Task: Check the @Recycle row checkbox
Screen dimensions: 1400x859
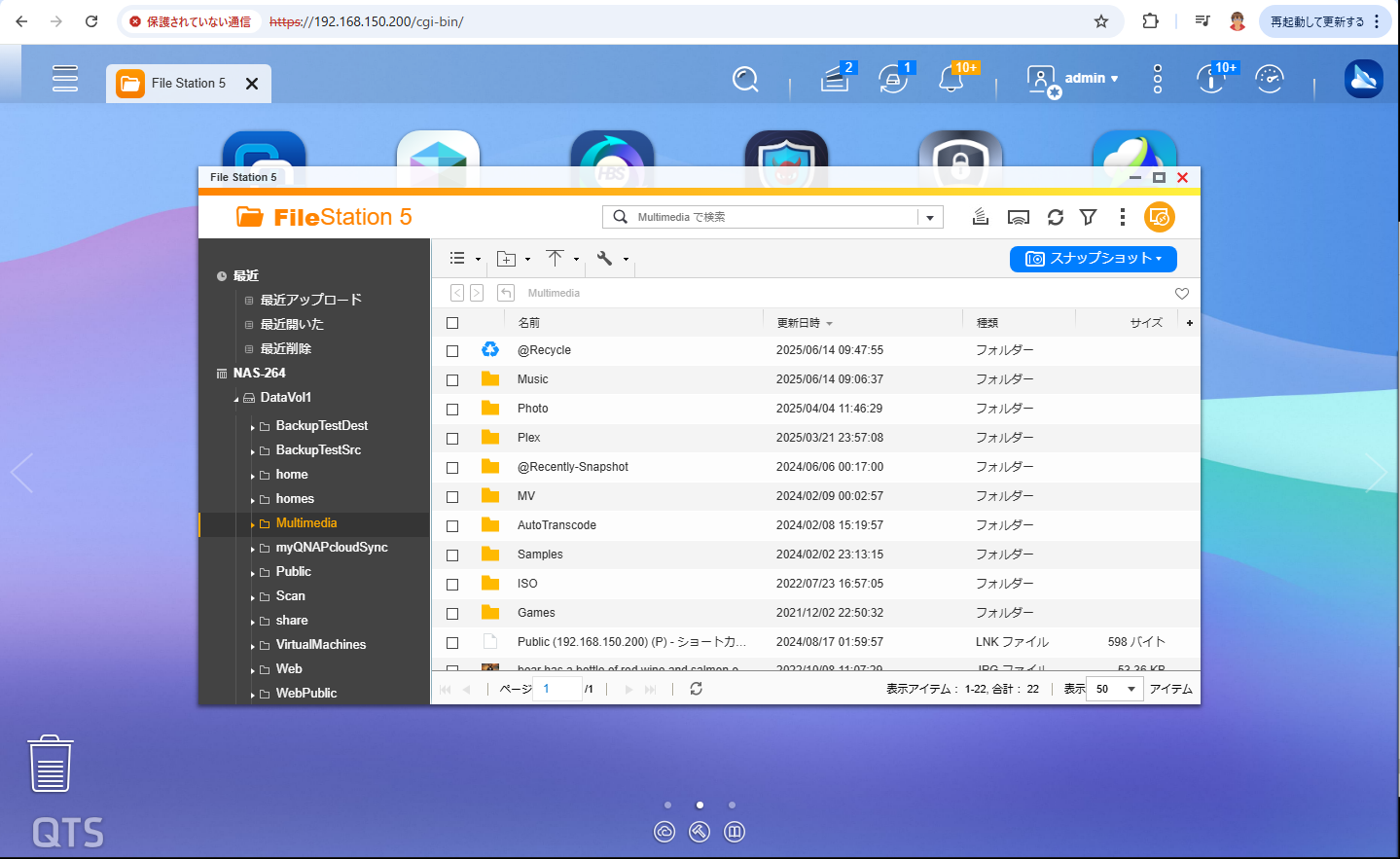Action: coord(452,351)
